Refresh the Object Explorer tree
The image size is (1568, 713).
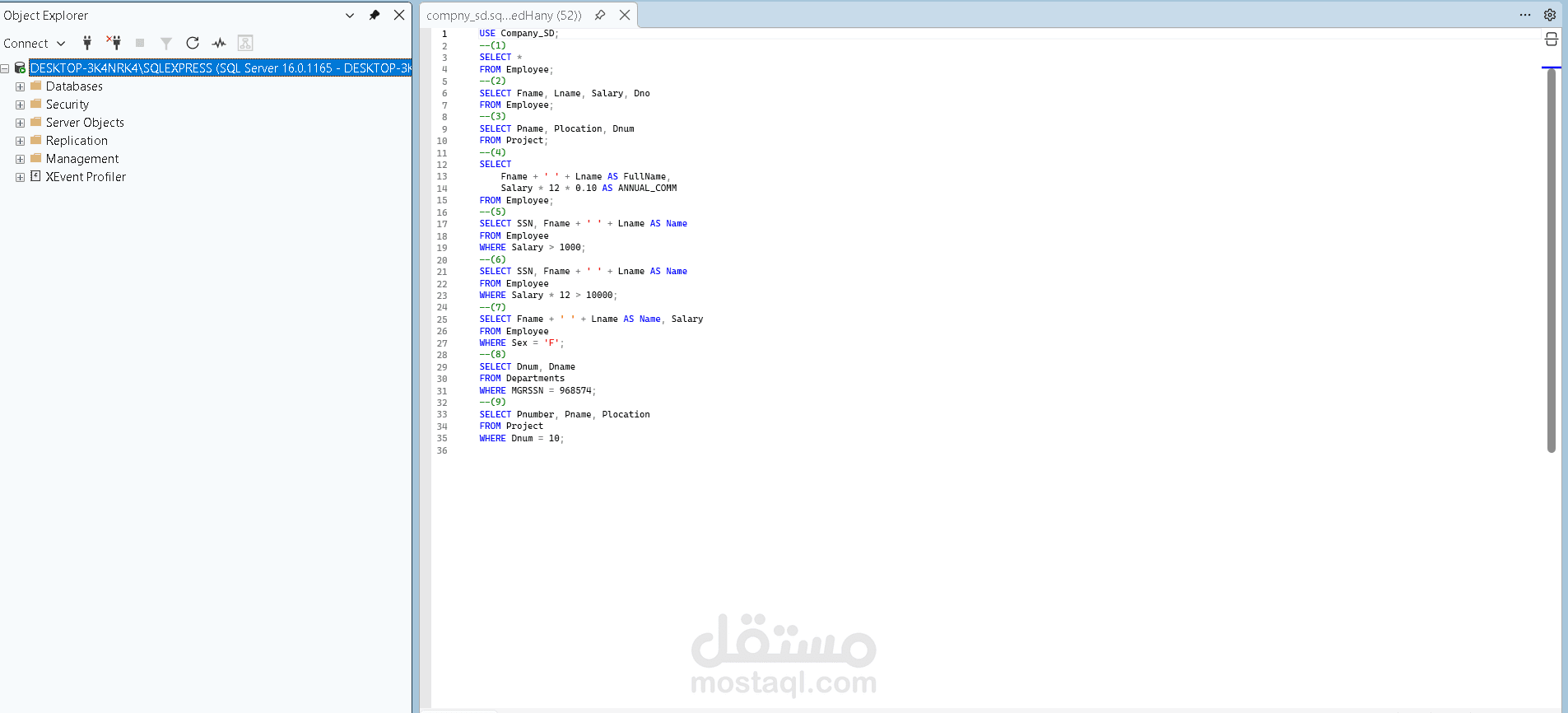pyautogui.click(x=193, y=43)
